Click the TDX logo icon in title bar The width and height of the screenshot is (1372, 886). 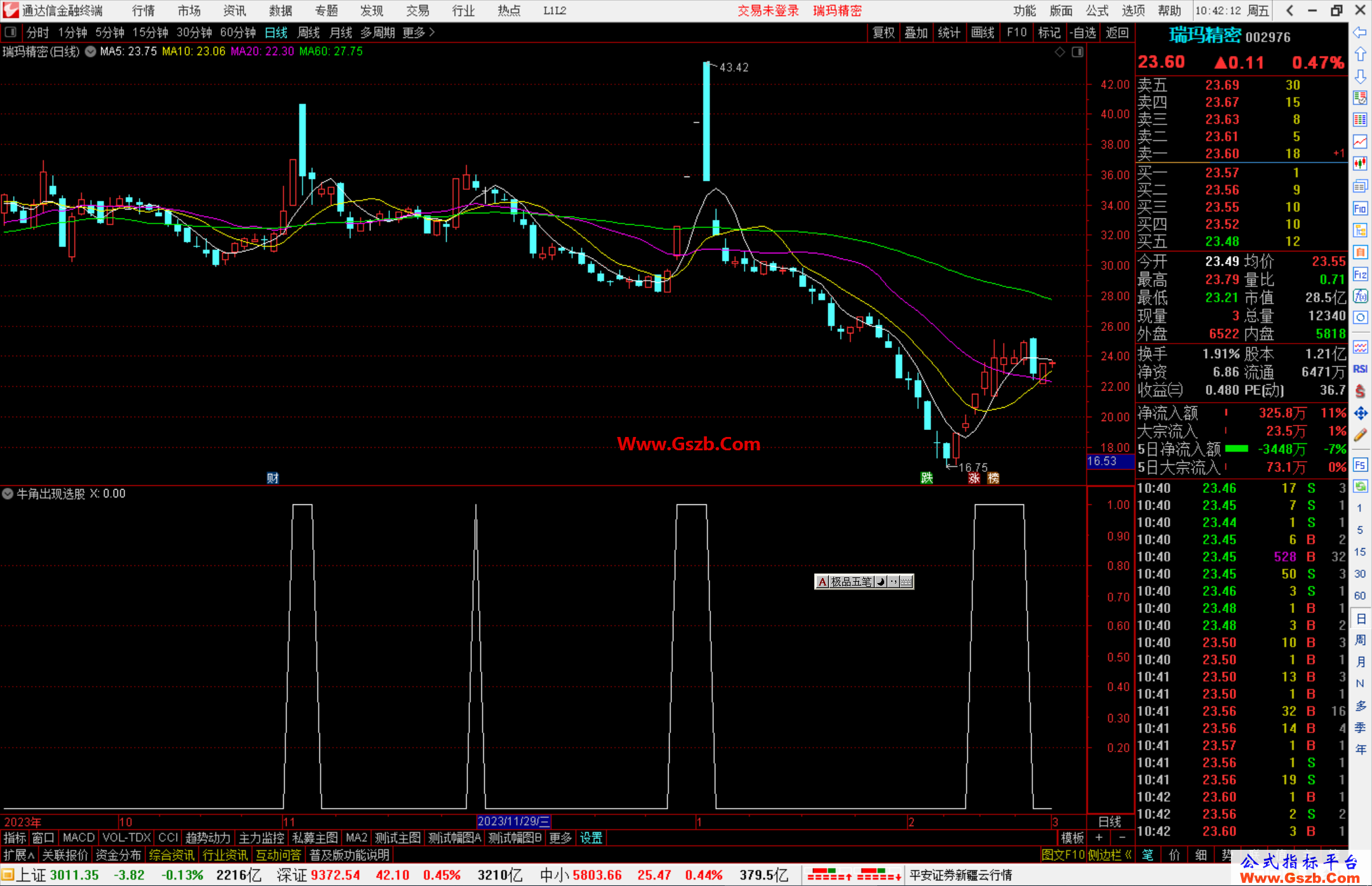pyautogui.click(x=10, y=10)
